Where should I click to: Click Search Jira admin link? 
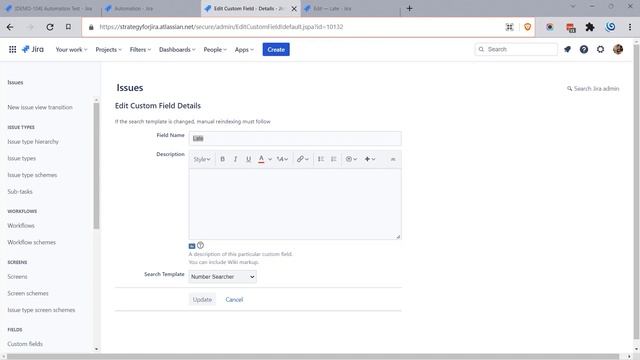coord(593,89)
